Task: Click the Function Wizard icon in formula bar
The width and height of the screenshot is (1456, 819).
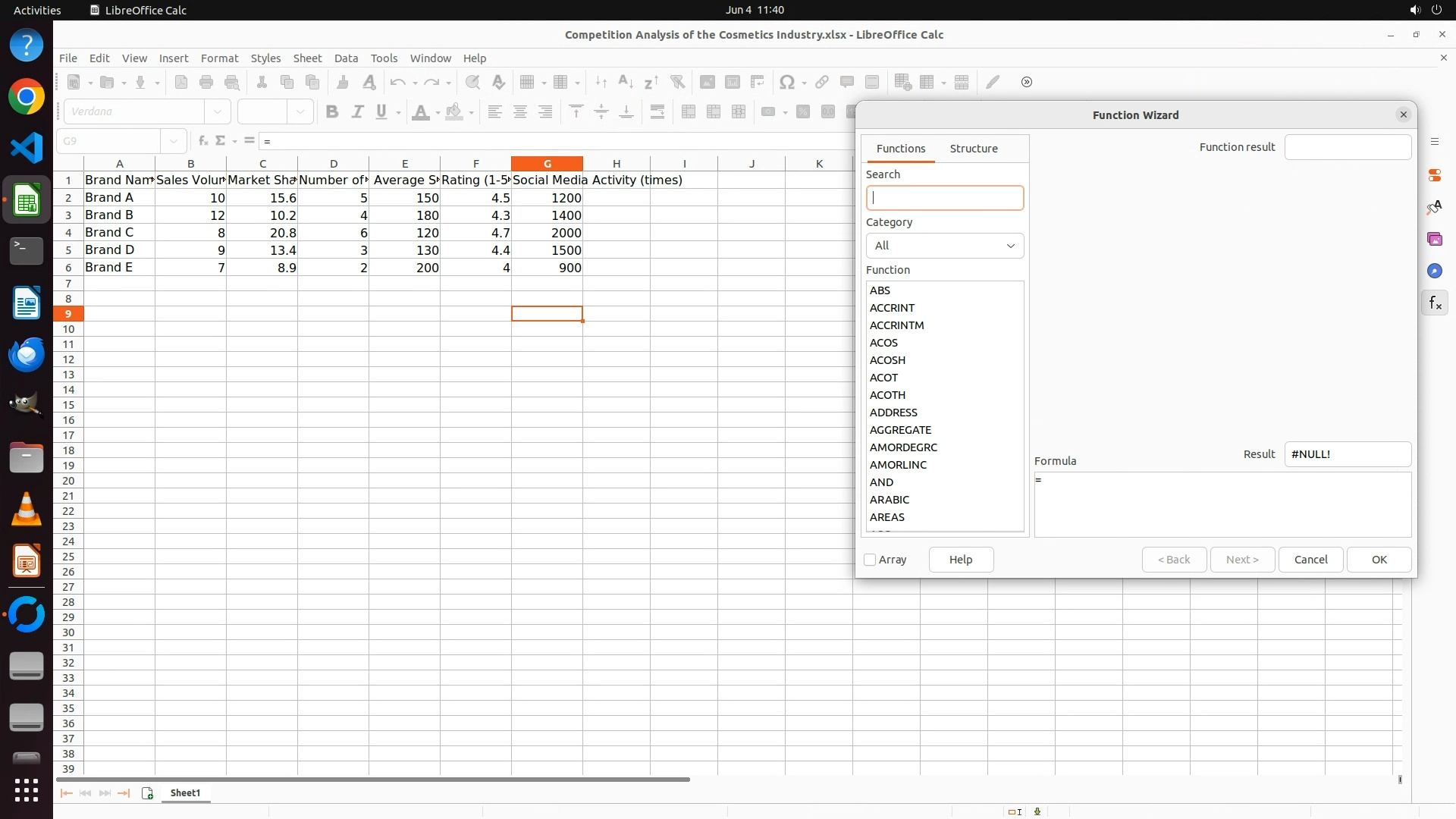Action: click(202, 141)
